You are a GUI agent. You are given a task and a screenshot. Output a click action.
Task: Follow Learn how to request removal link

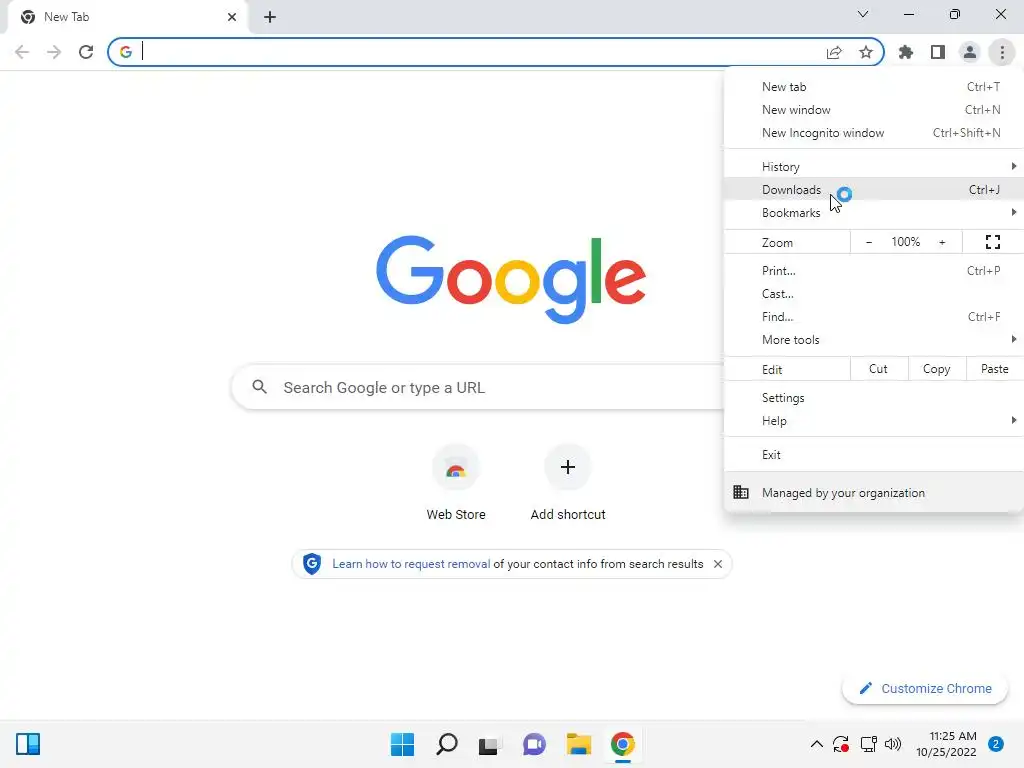[411, 564]
